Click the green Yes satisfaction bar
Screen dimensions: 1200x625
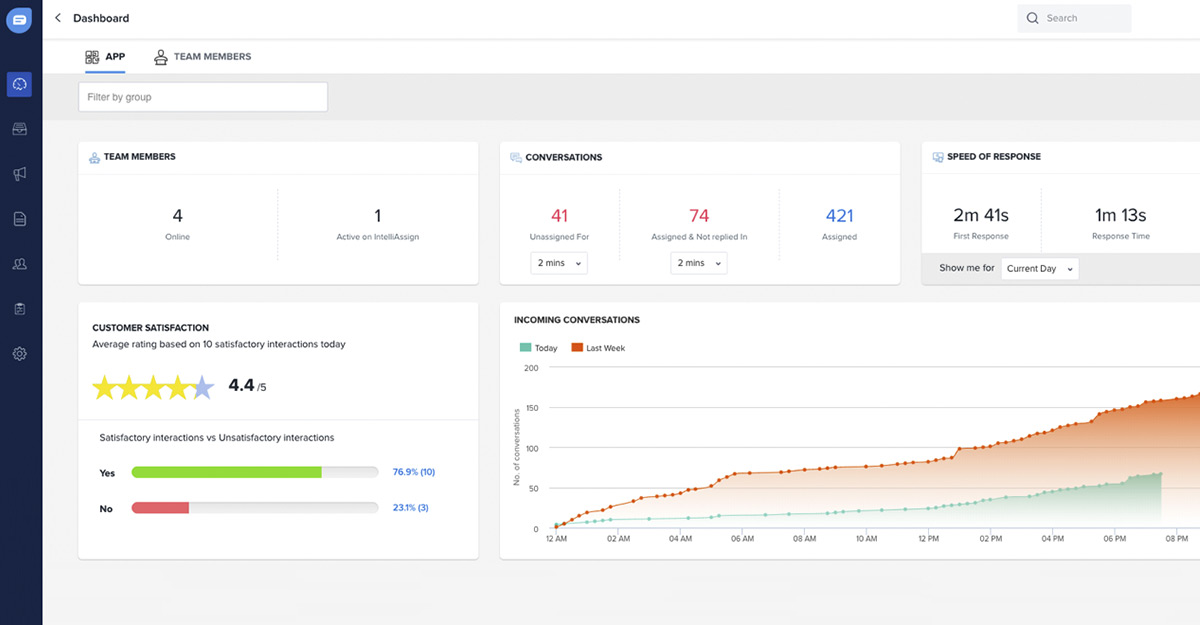pyautogui.click(x=226, y=472)
